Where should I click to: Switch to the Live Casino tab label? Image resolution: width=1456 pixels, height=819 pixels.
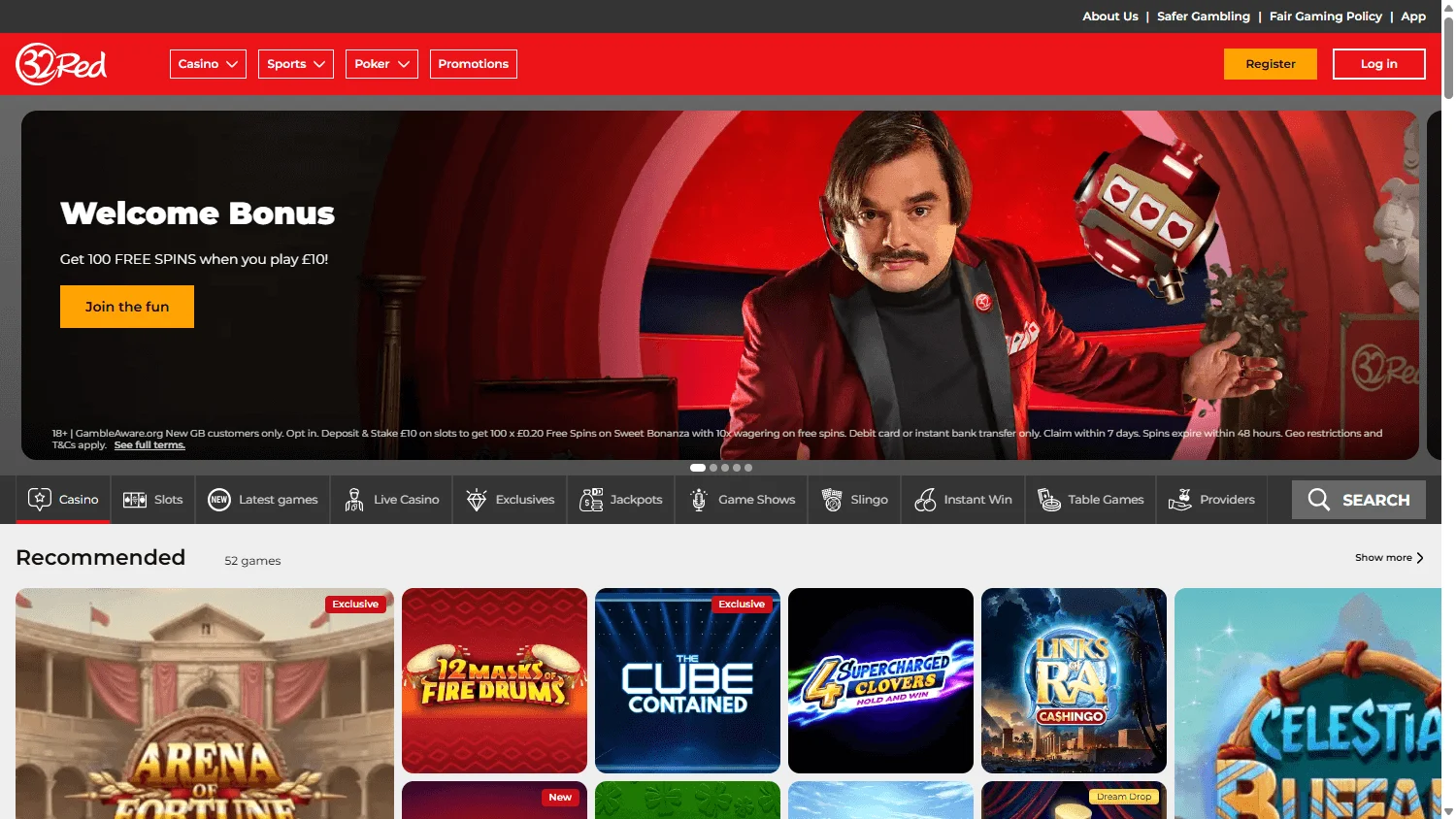(407, 500)
